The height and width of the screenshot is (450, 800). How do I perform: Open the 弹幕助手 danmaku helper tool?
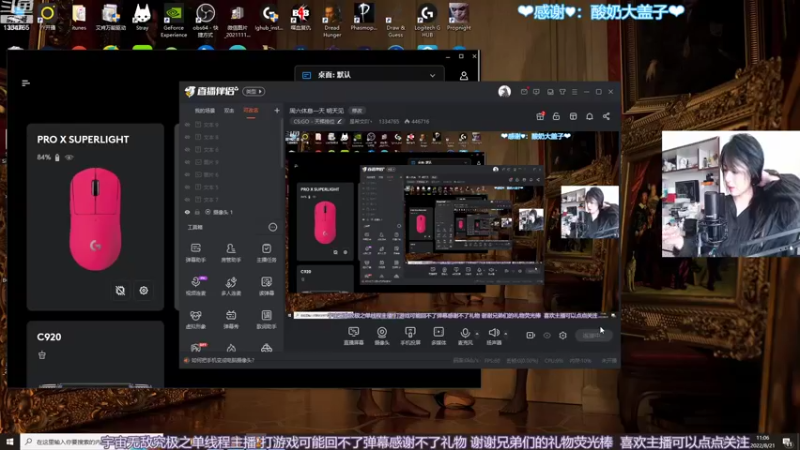click(x=195, y=253)
